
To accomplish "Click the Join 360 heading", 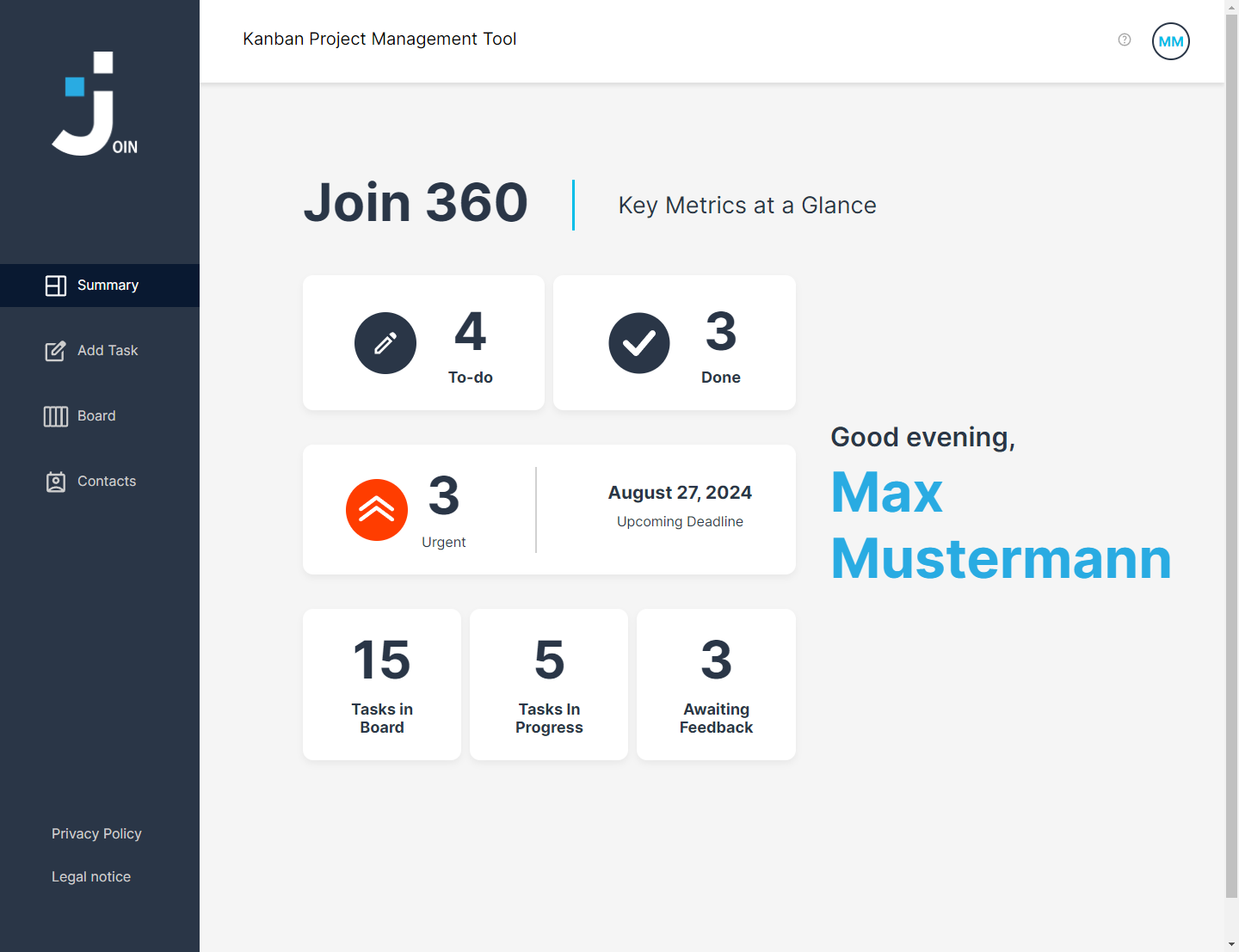I will pos(416,203).
